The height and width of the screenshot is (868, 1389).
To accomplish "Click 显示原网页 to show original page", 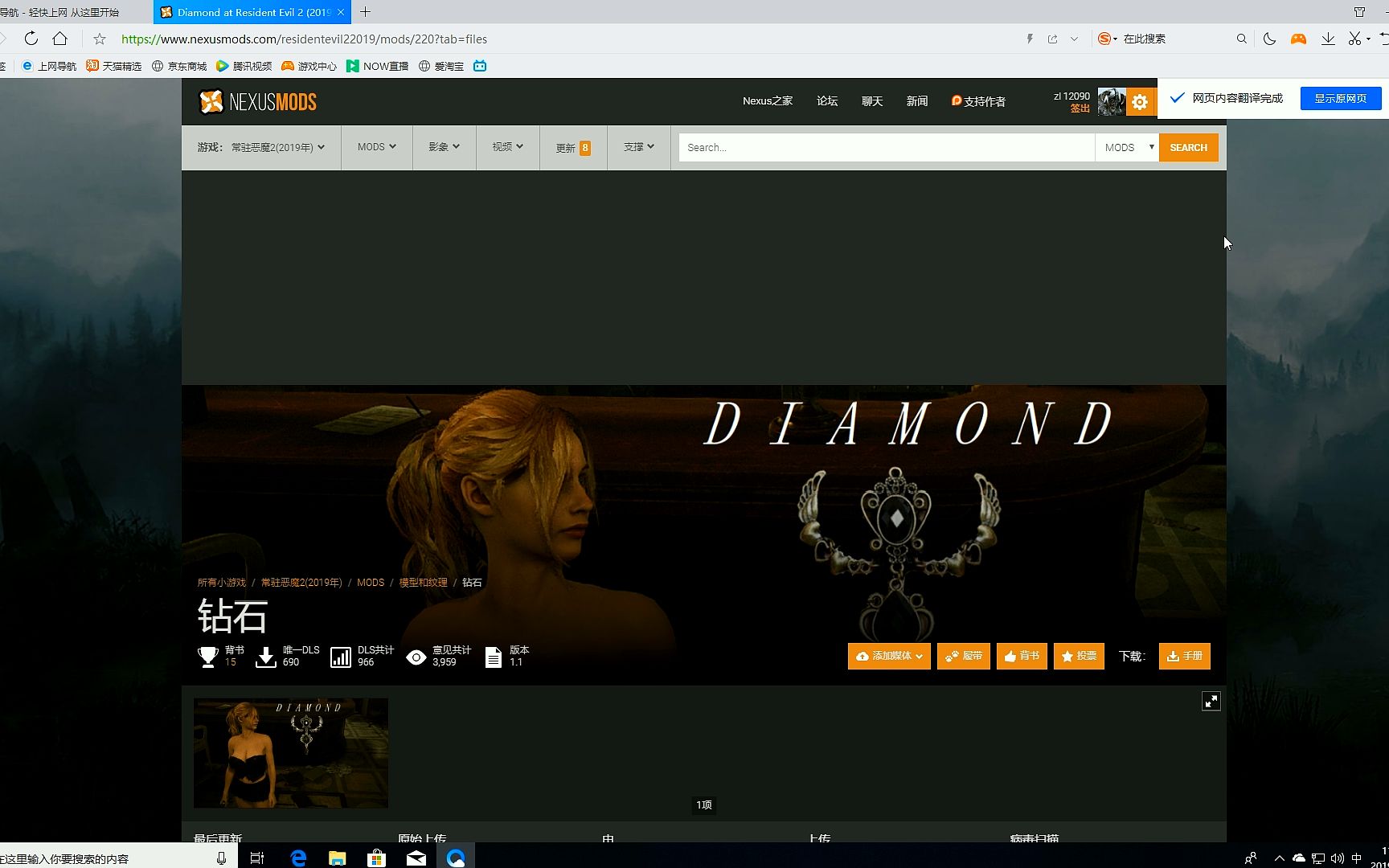I will point(1340,97).
